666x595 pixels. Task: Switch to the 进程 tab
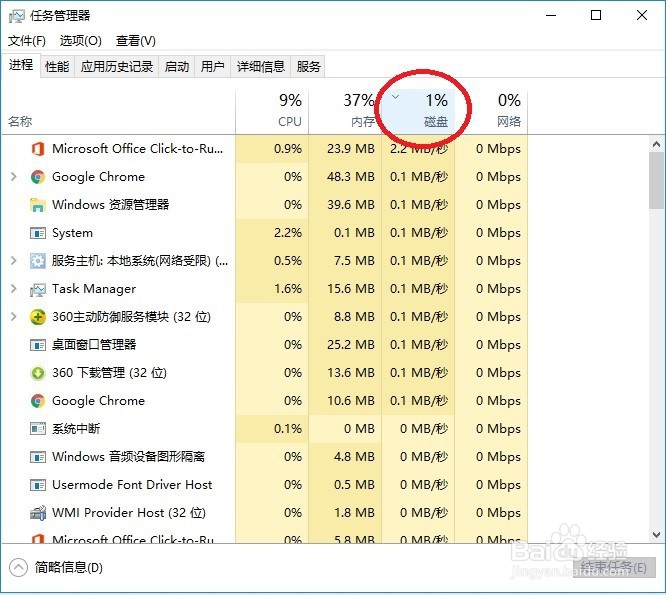coord(21,65)
